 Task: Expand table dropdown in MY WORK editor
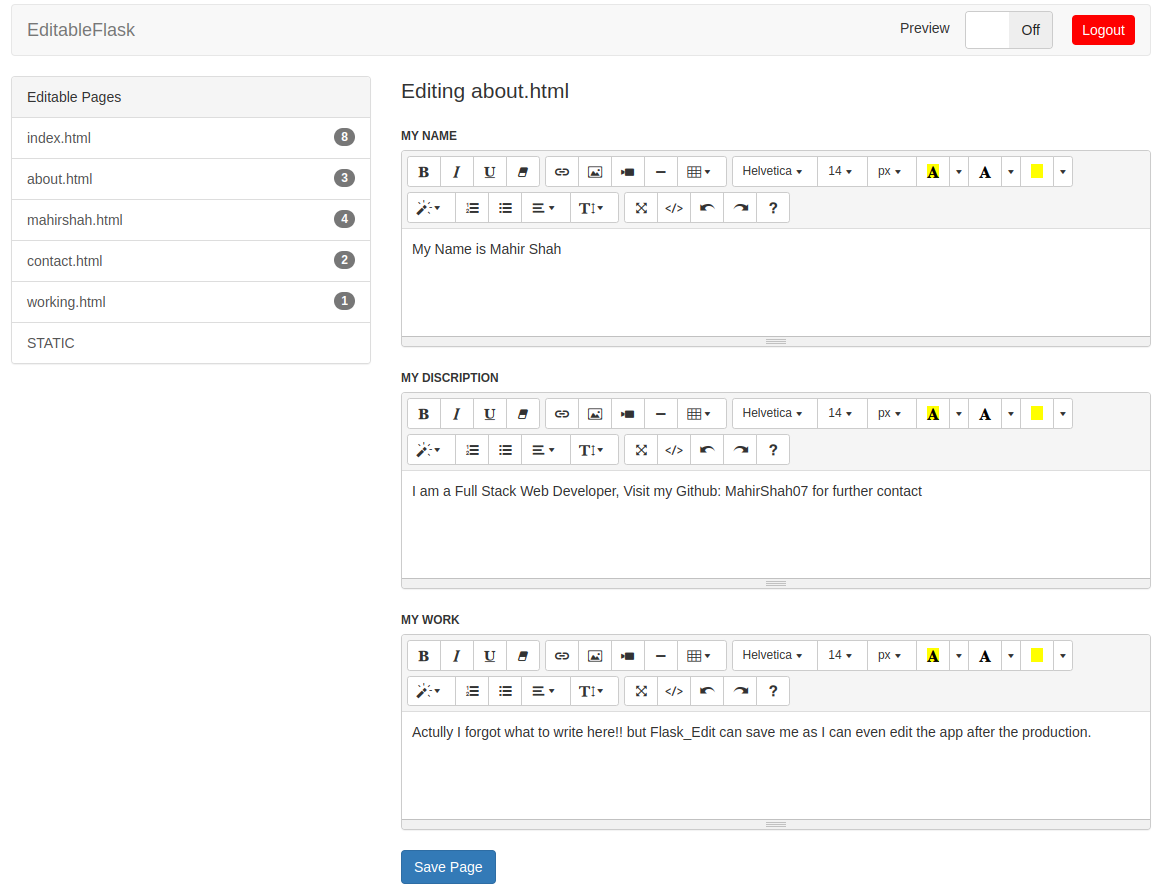[701, 656]
